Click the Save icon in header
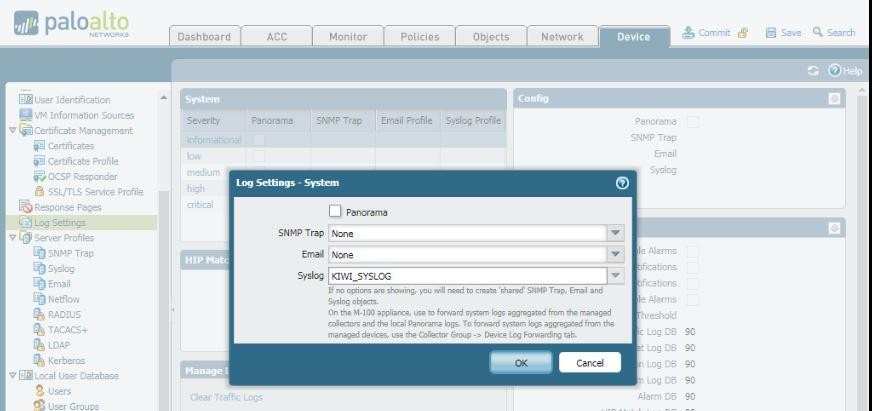The width and height of the screenshot is (872, 411). (x=773, y=32)
